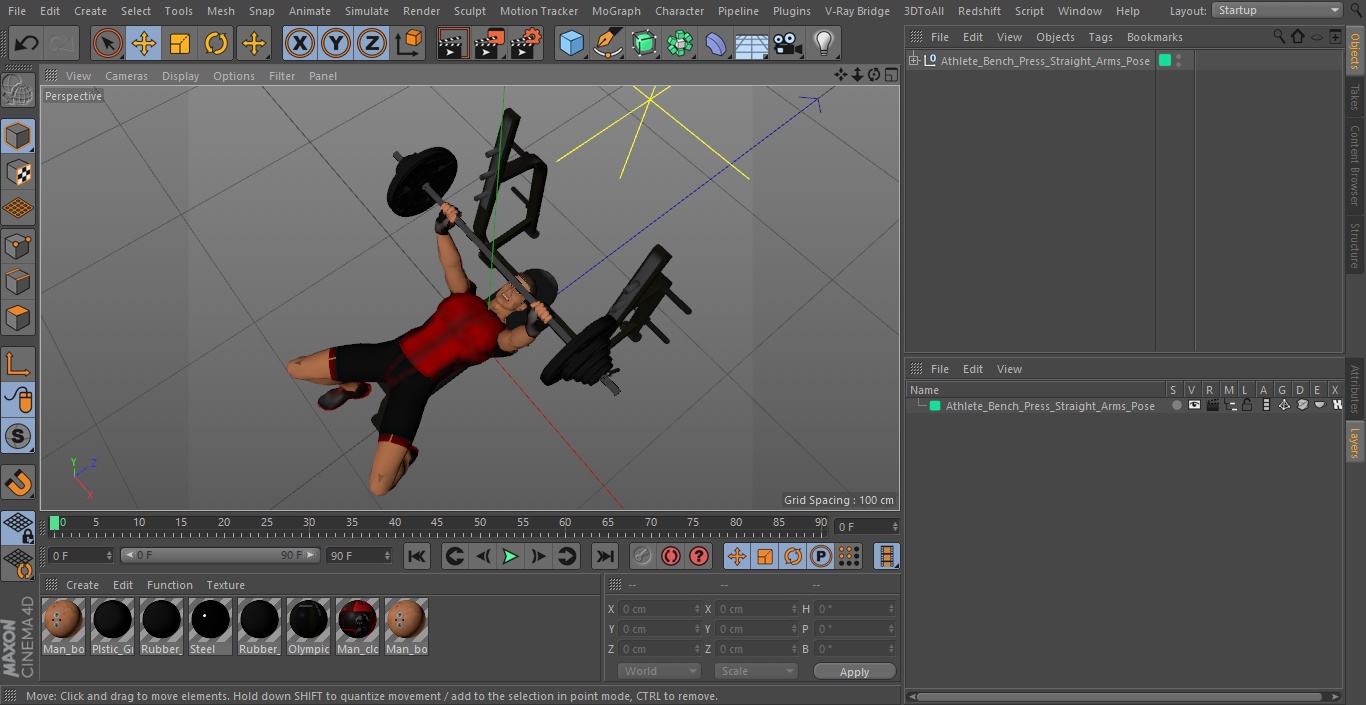Activate the Move tool in top toolbar

(x=144, y=44)
